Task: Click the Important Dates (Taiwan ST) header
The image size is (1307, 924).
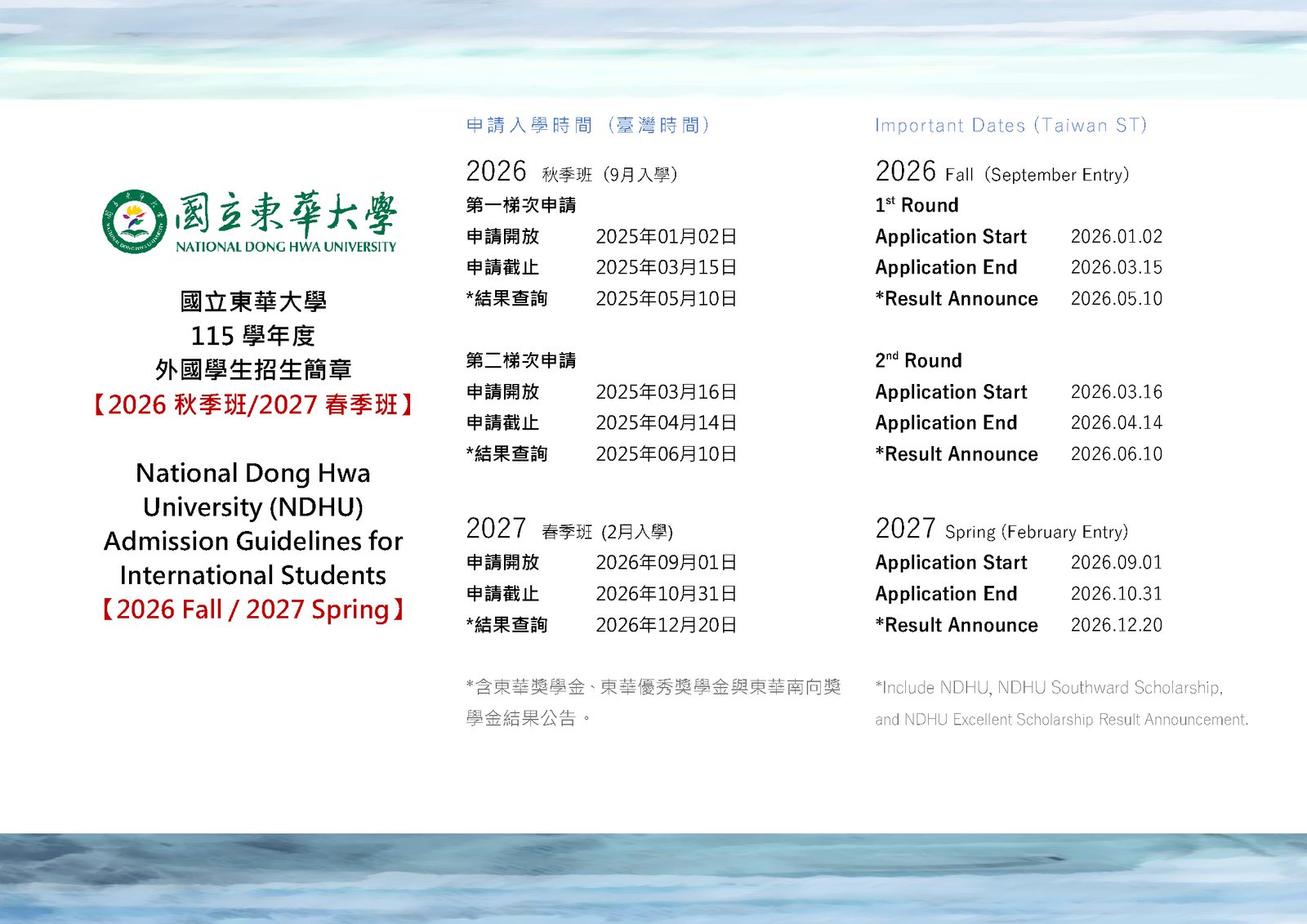Action: click(x=1010, y=125)
